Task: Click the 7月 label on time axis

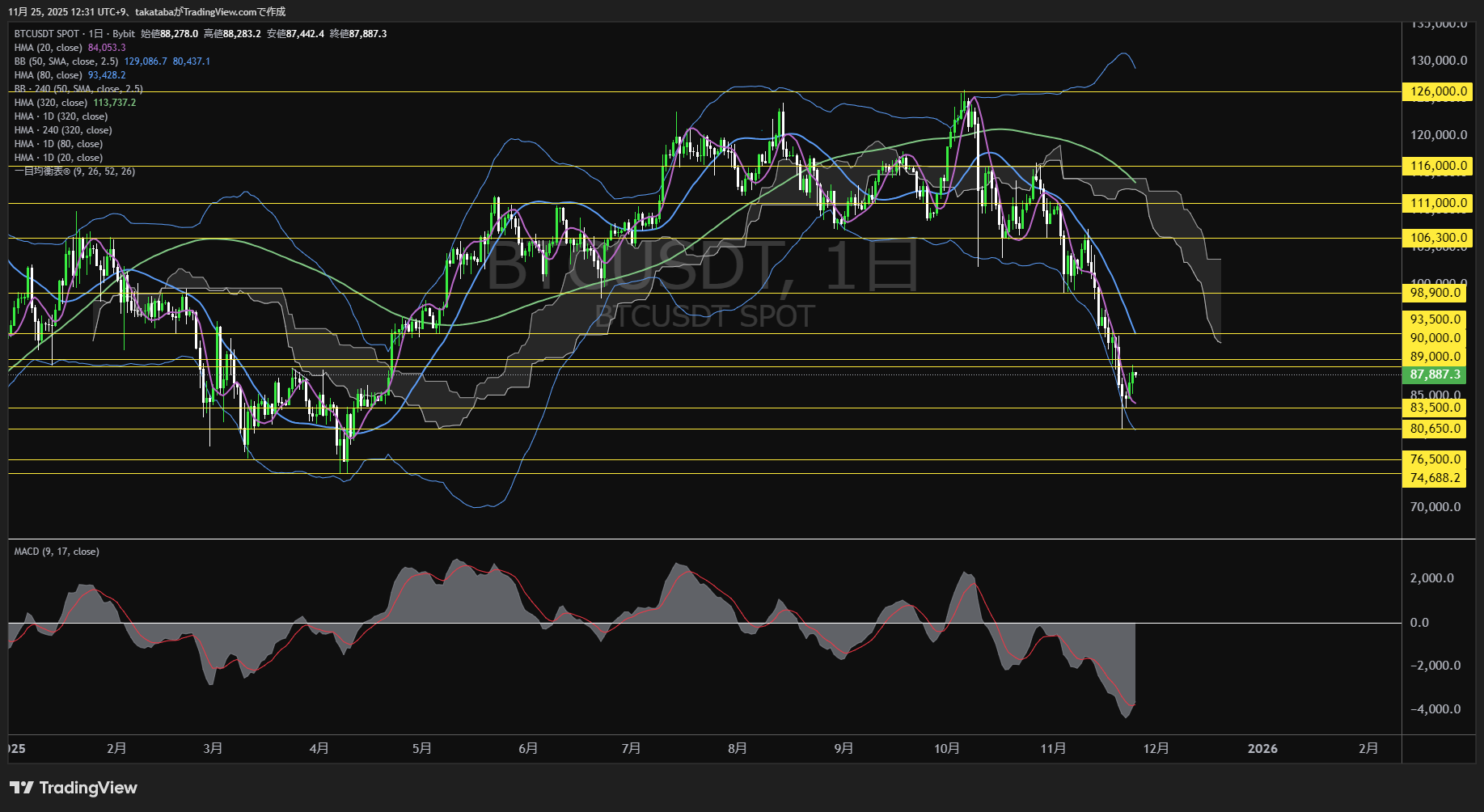Action: coord(631,748)
